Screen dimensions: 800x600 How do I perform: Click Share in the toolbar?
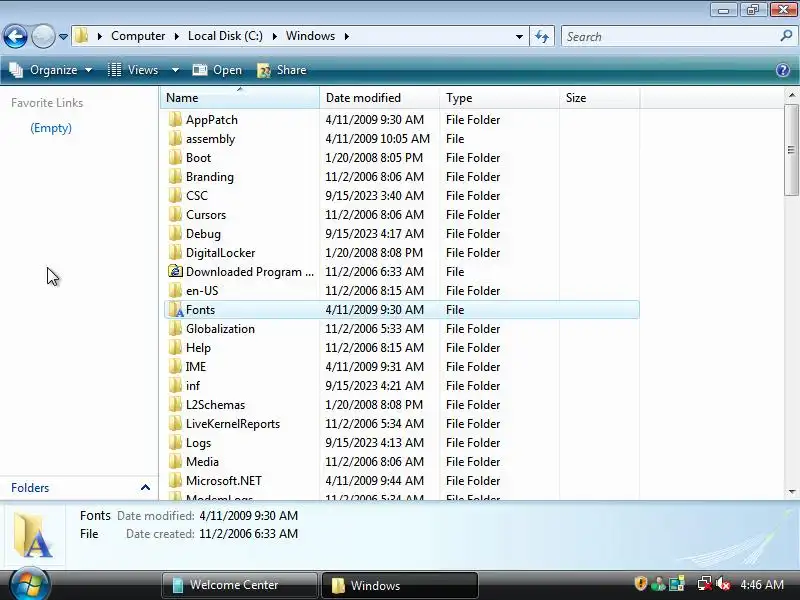click(x=282, y=70)
